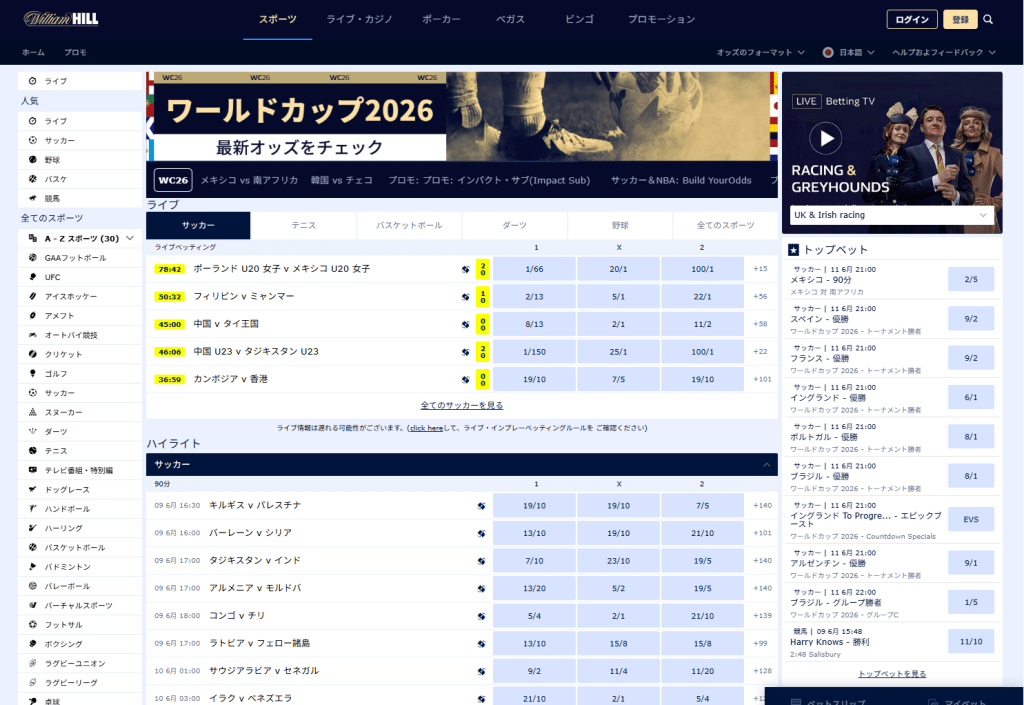Image resolution: width=1024 pixels, height=705 pixels.
Task: Click the TV icon beside テレビ番組・特別編
Action: pos(33,470)
